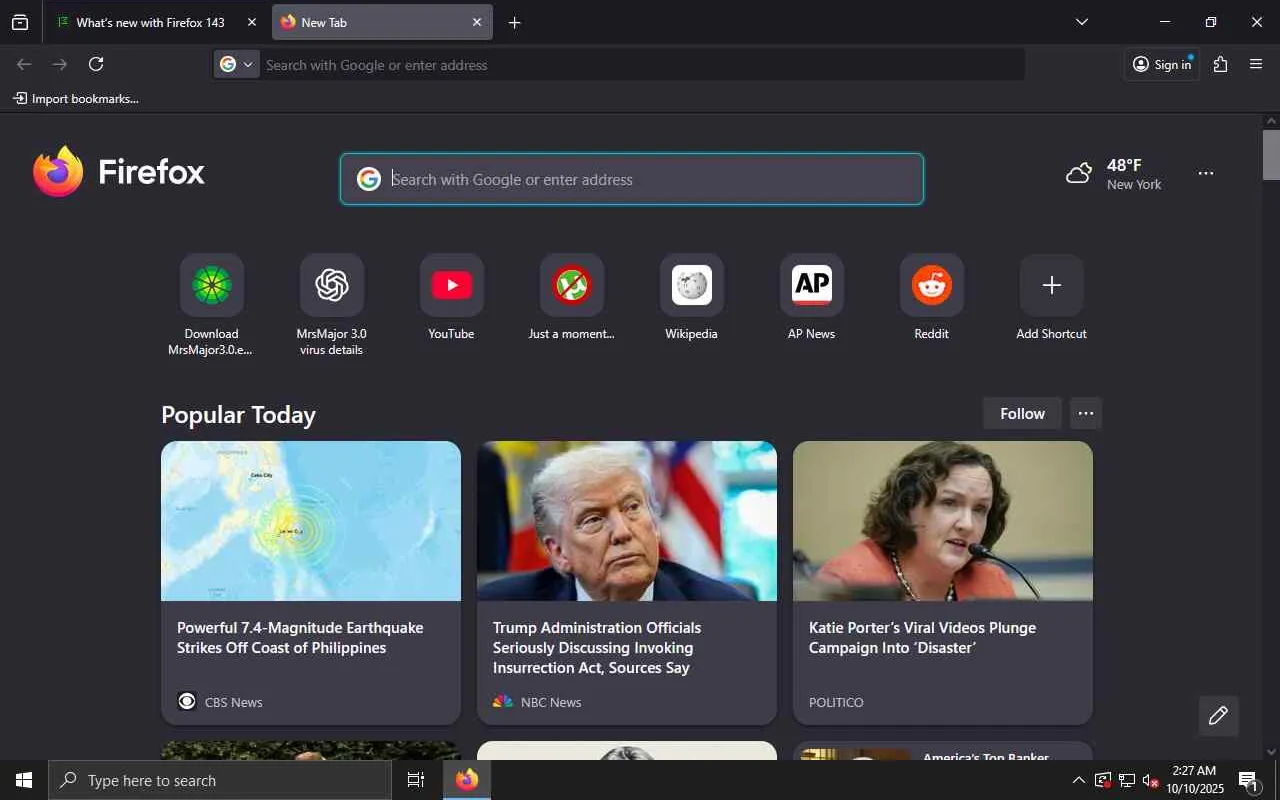Open the network status tray icon
The image size is (1280, 800).
[1127, 780]
